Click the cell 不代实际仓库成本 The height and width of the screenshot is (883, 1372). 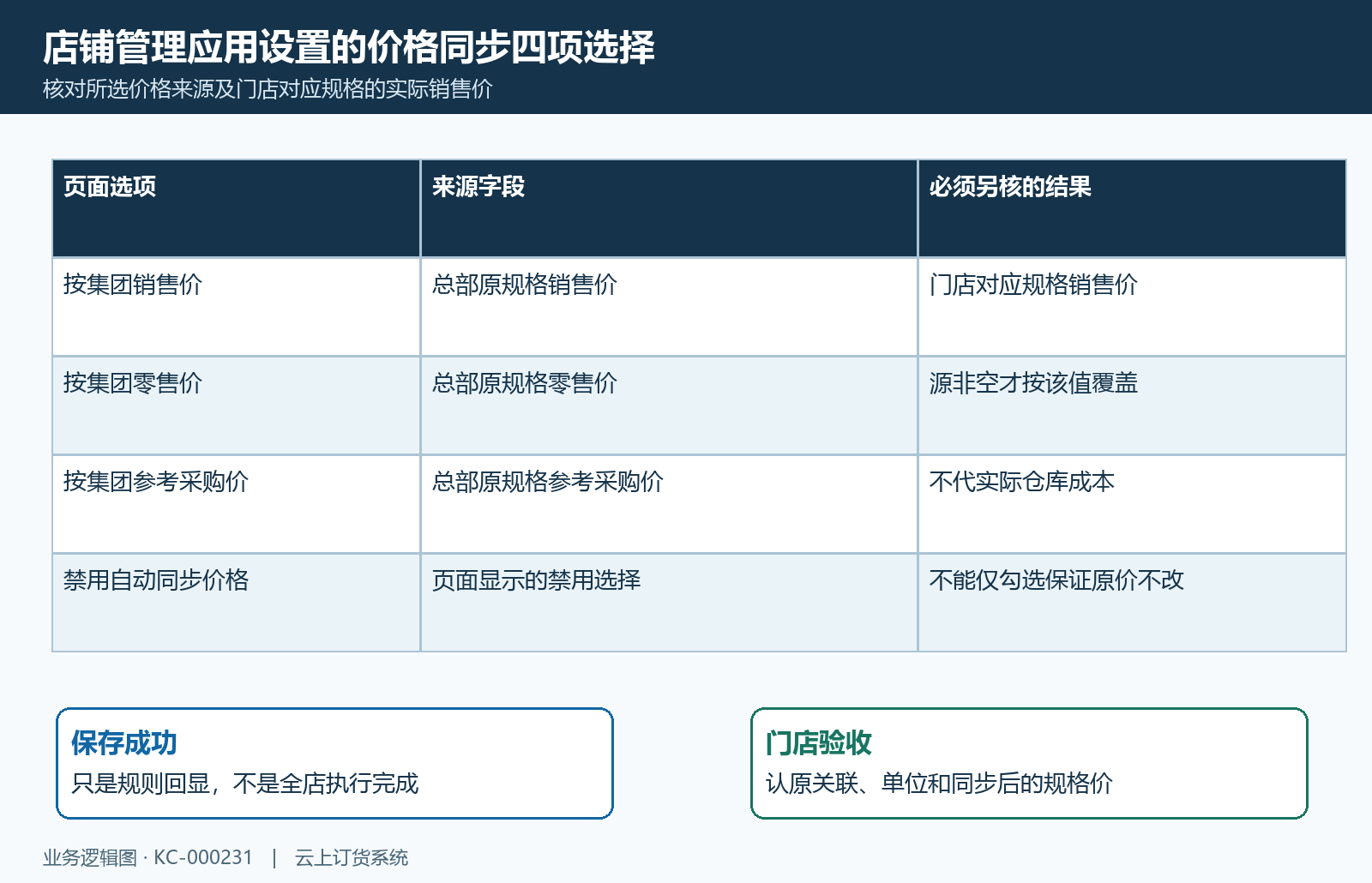1132,504
